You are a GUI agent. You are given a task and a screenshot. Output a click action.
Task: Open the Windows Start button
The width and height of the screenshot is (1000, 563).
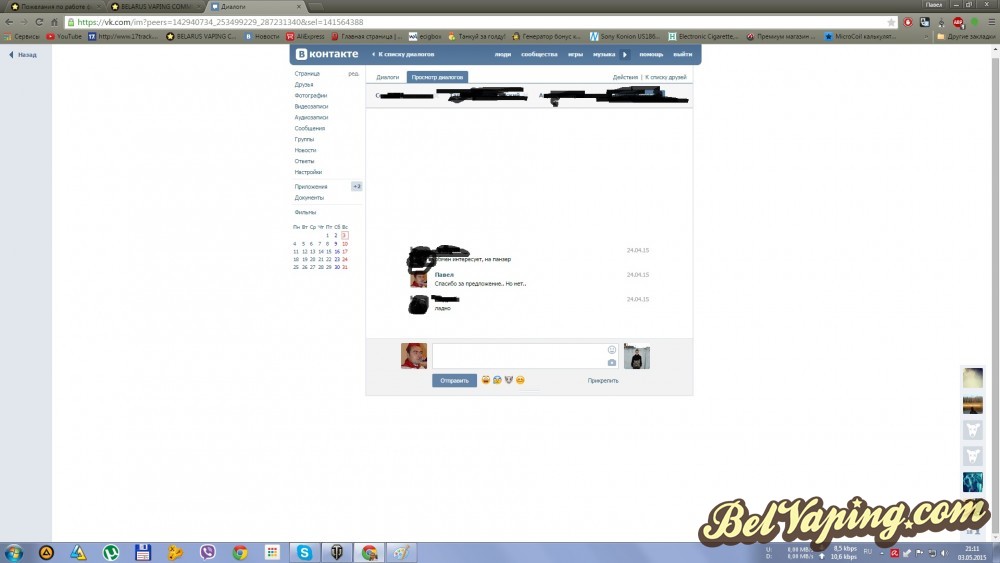pos(13,552)
